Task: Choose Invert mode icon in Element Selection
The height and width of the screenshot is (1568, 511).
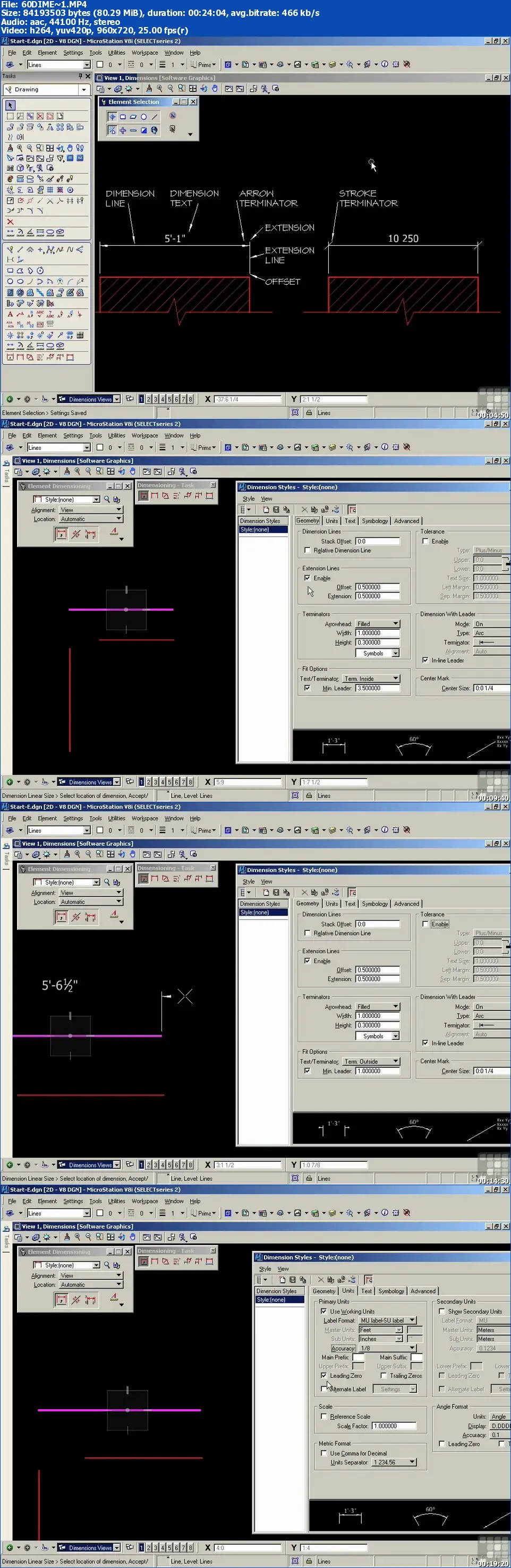Action: pos(144,130)
